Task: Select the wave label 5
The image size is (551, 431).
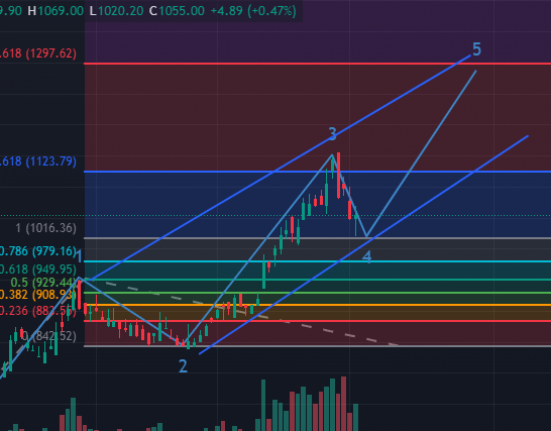Action: [x=477, y=49]
